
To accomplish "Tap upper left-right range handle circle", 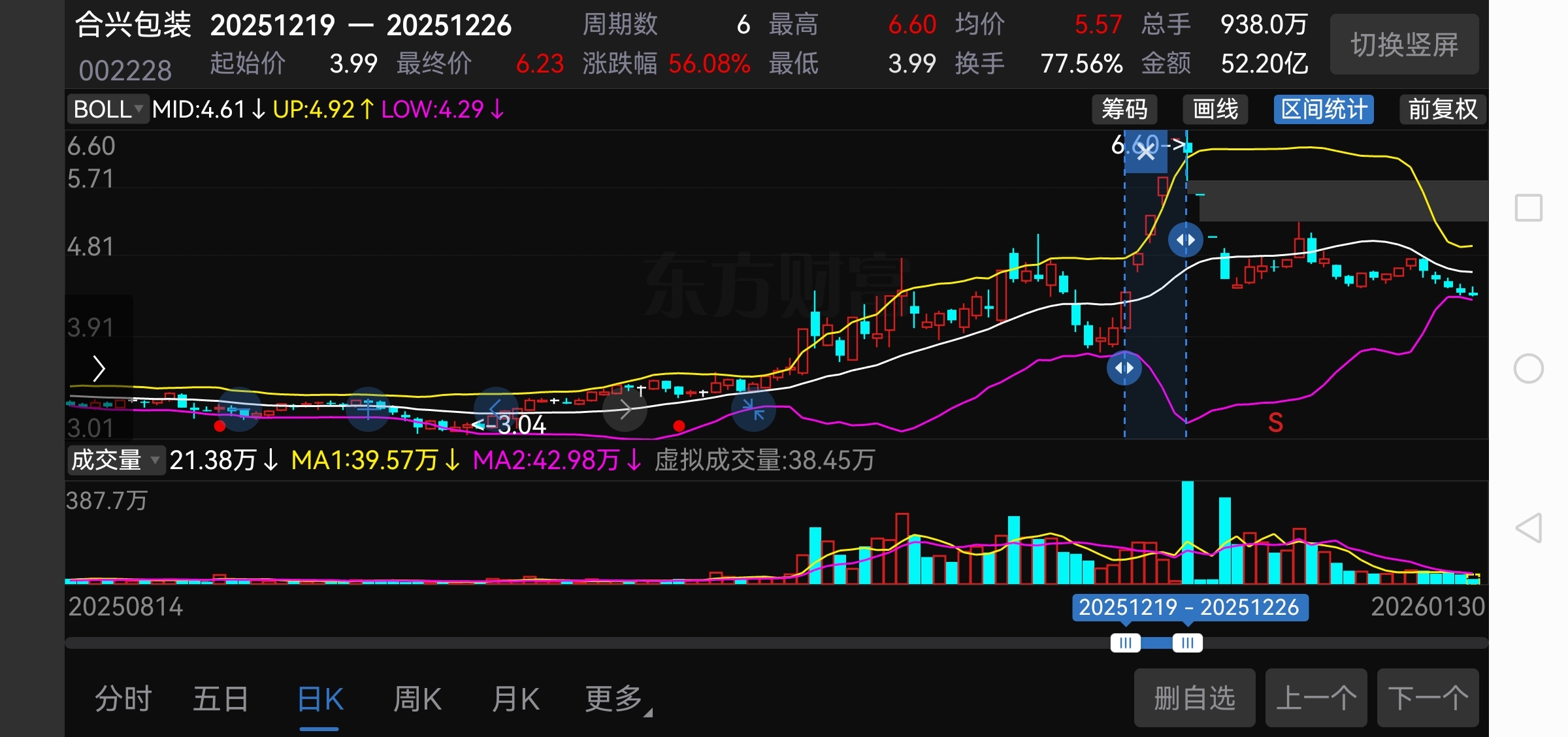I will click(x=1185, y=240).
